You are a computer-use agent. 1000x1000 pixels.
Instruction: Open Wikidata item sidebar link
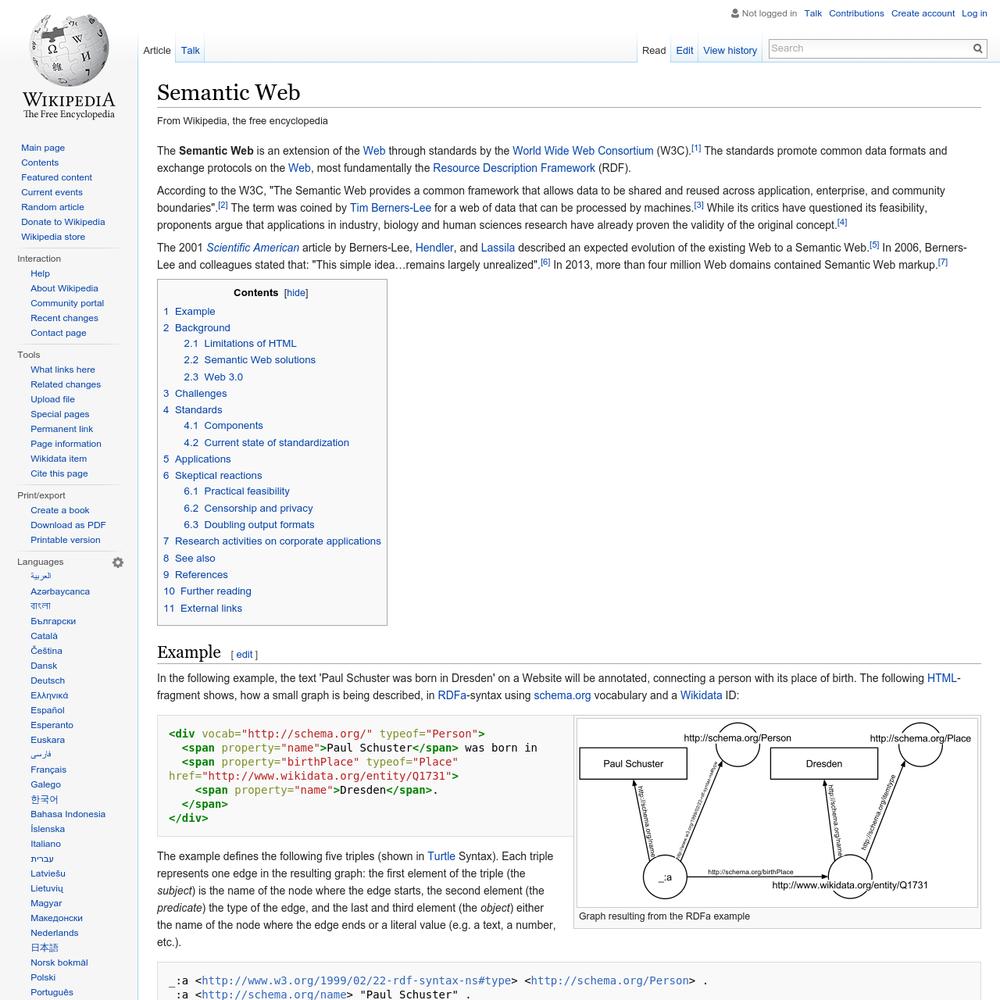(x=59, y=459)
